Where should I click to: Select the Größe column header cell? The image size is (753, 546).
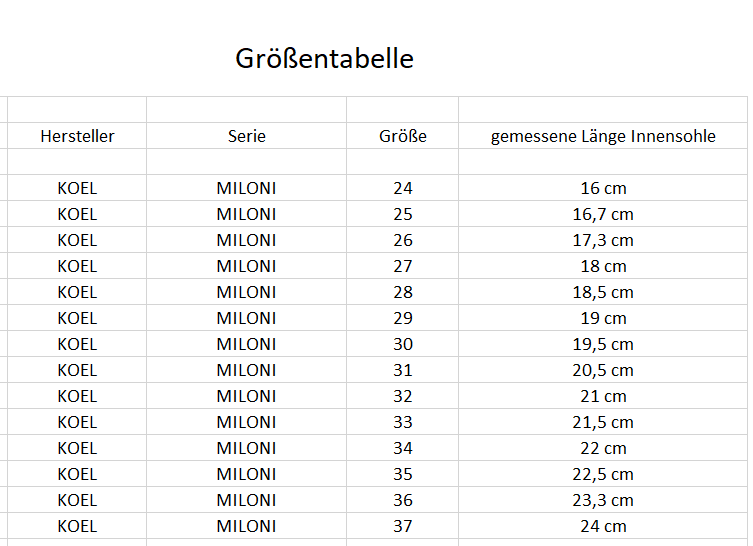(402, 136)
